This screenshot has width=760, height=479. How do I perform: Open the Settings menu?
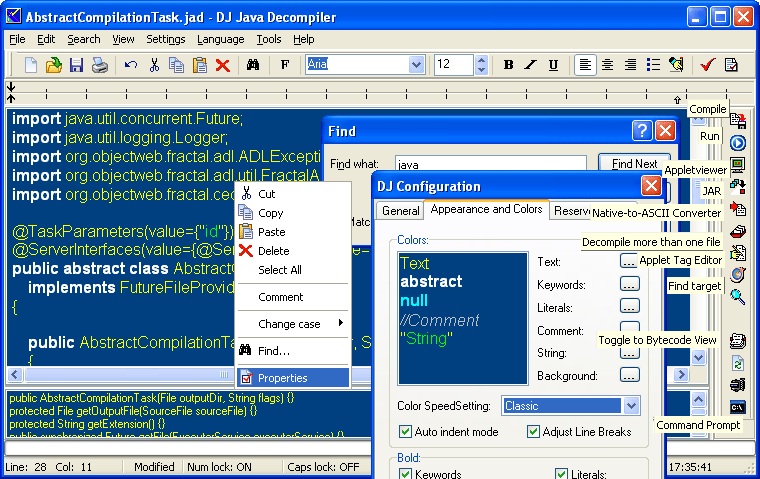[166, 39]
